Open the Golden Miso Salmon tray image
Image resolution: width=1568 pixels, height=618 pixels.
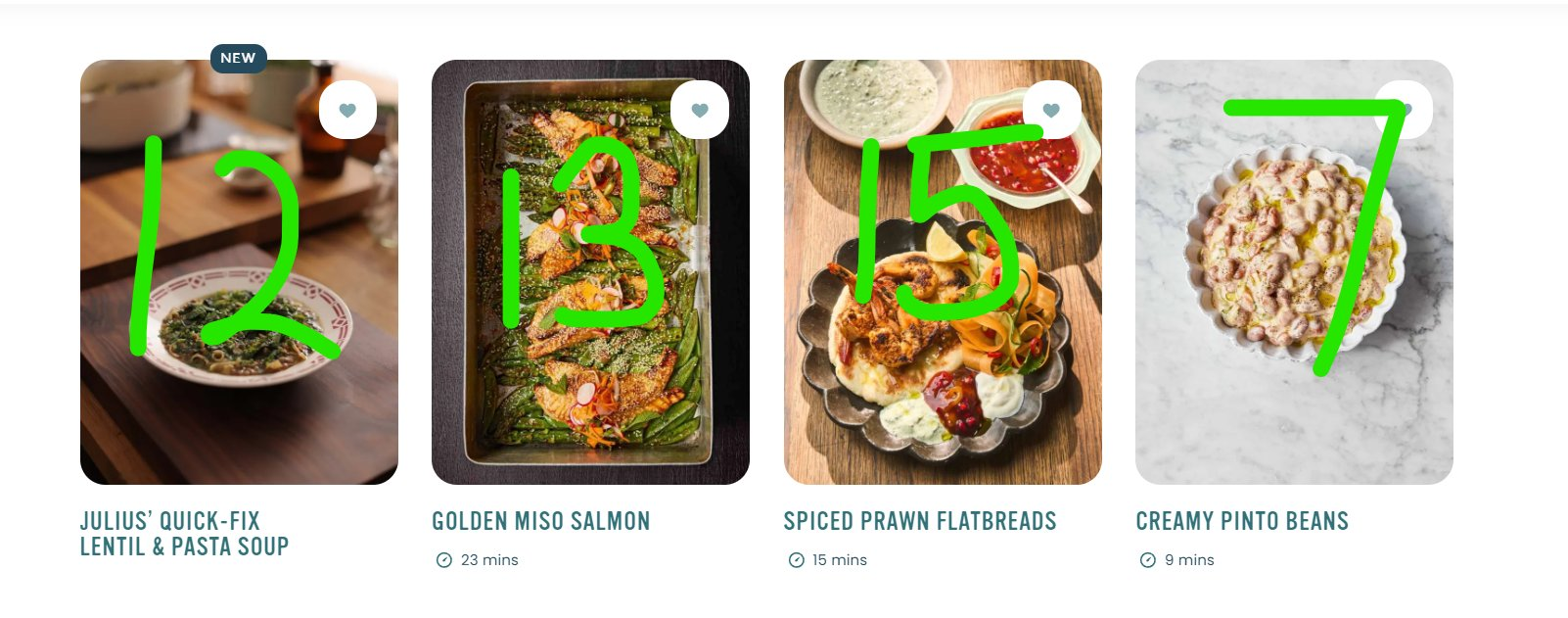590,272
